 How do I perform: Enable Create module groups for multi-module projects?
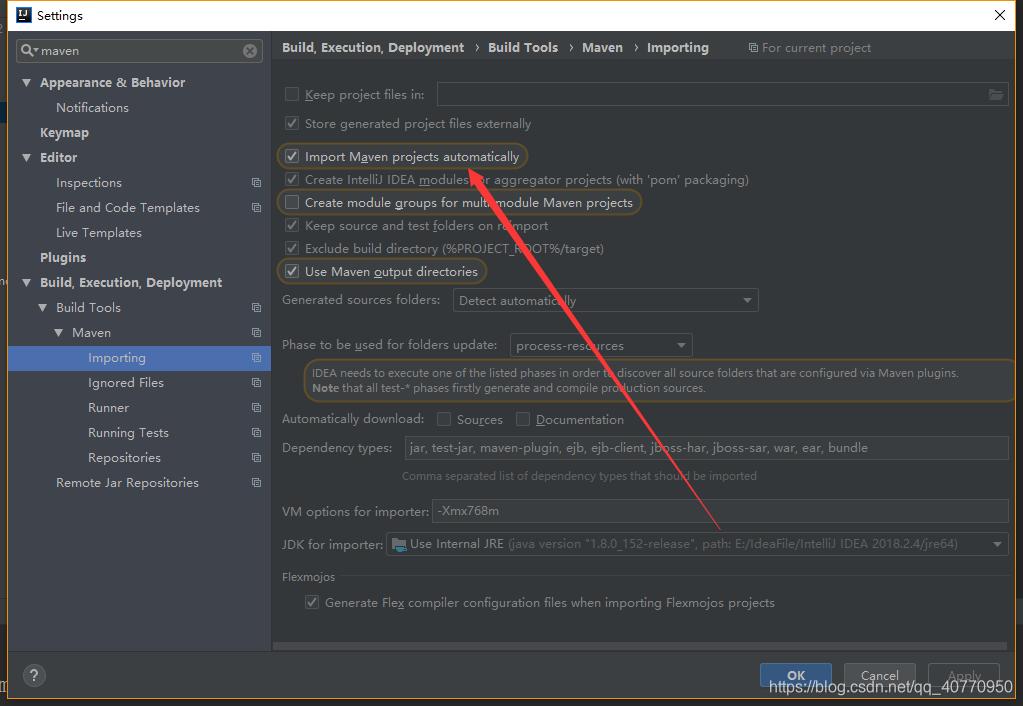tap(292, 202)
